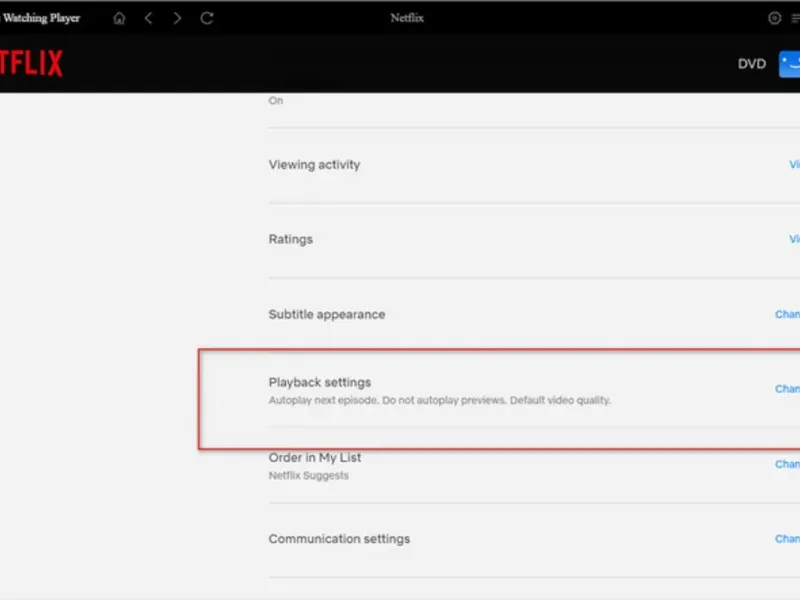Select the Ratings label

point(290,239)
